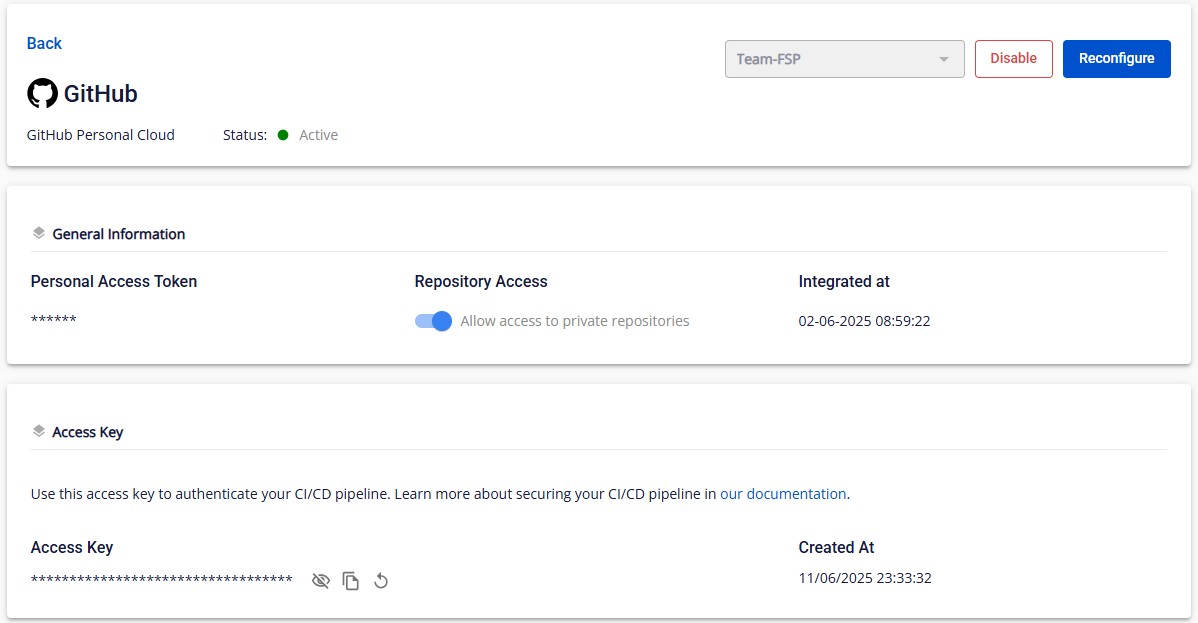1198x623 pixels.
Task: Click the masked access key asterisks
Action: pyautogui.click(x=161, y=579)
